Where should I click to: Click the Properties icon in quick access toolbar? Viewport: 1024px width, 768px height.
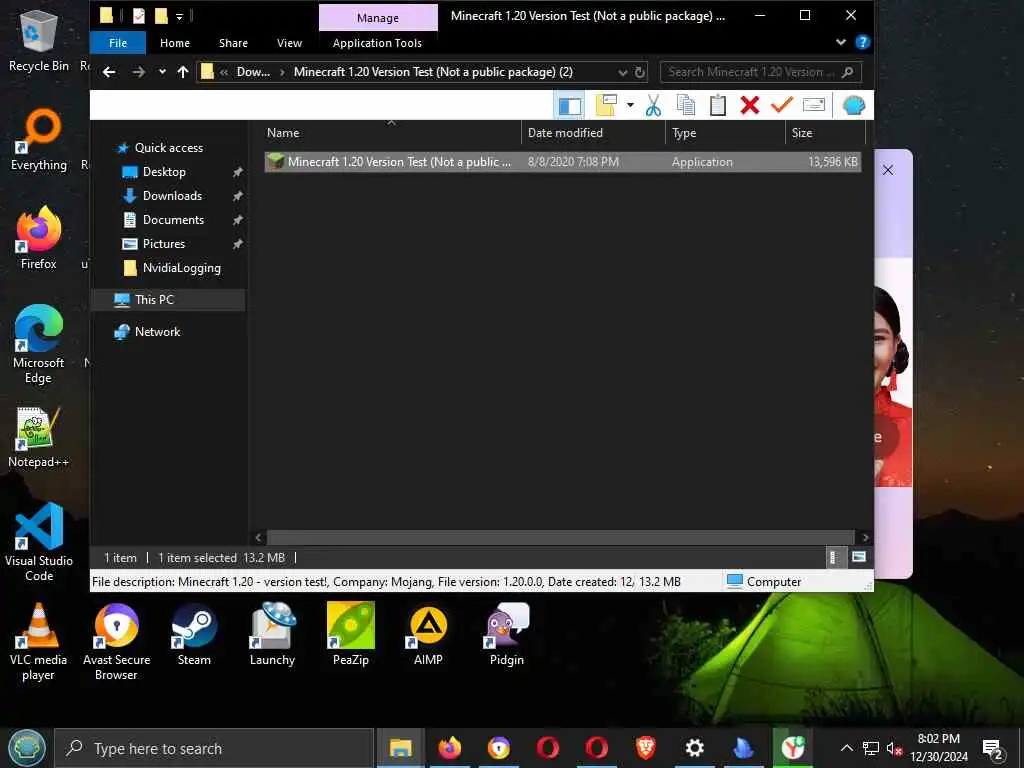coord(139,16)
